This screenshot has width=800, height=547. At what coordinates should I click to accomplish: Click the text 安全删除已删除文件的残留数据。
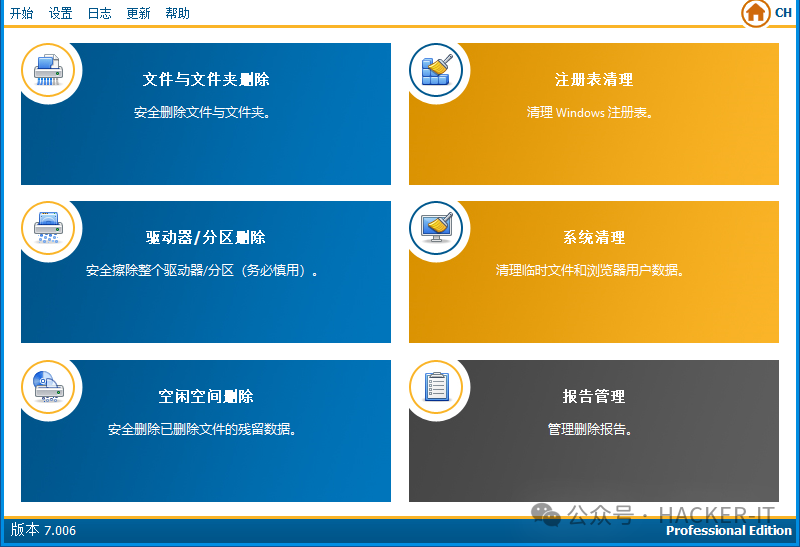202,429
